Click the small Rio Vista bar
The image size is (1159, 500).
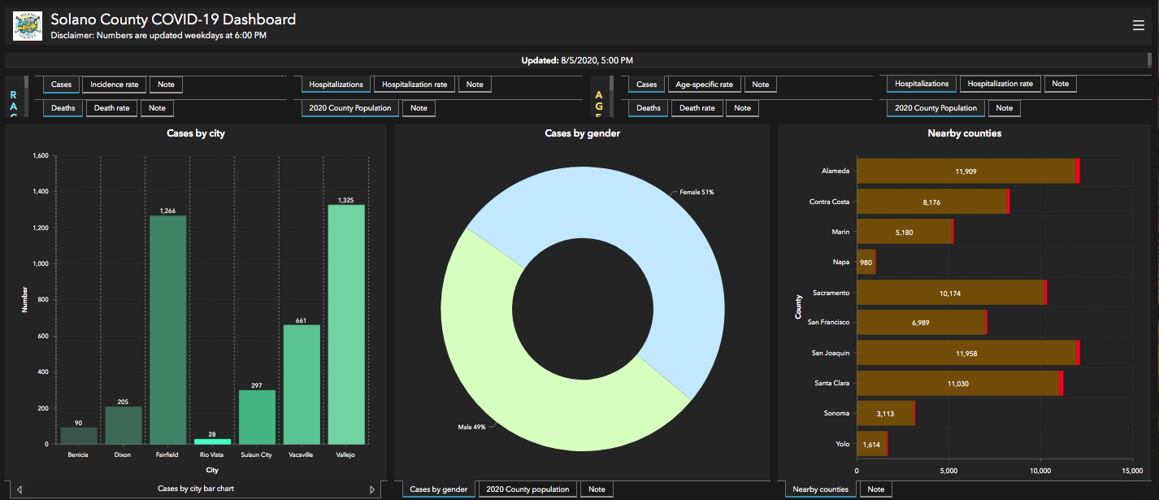point(212,441)
